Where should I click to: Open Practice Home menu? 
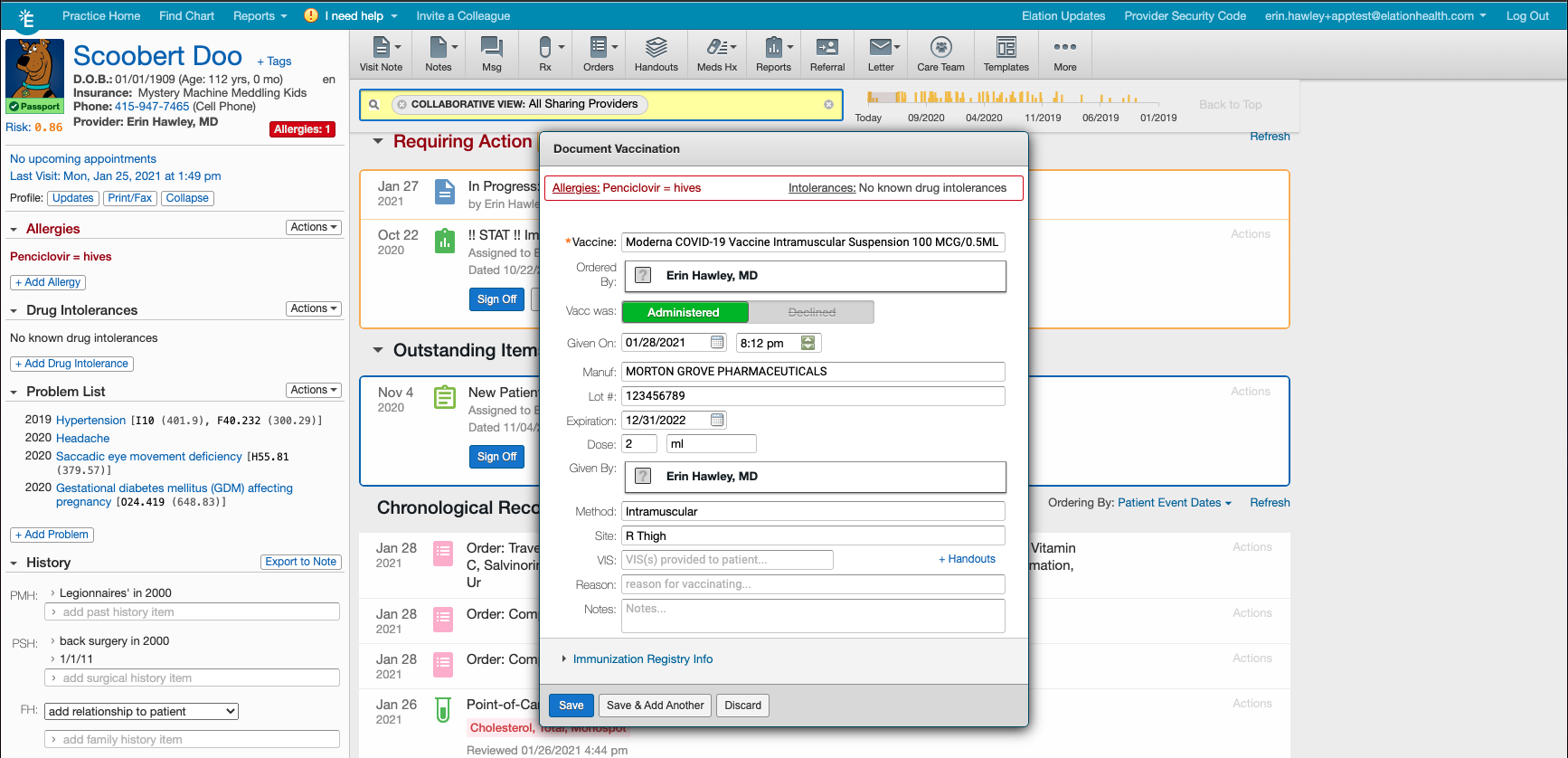[x=101, y=15]
